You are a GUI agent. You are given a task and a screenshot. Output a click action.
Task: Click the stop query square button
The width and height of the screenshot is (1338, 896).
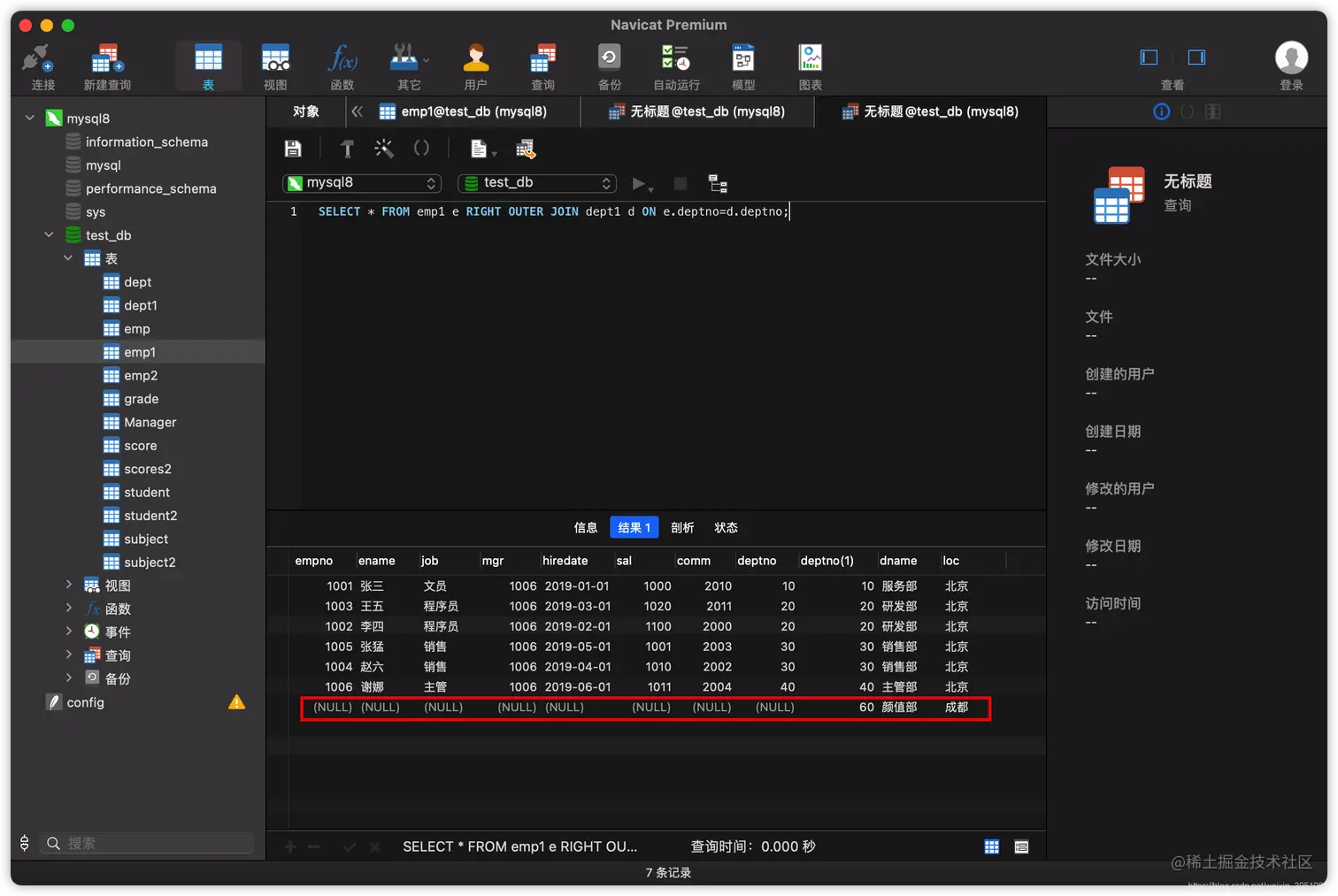[681, 183]
